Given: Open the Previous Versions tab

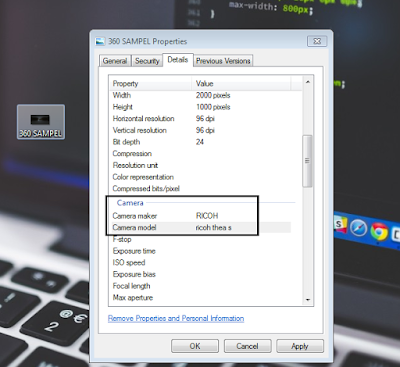Looking at the screenshot, I should pyautogui.click(x=223, y=61).
